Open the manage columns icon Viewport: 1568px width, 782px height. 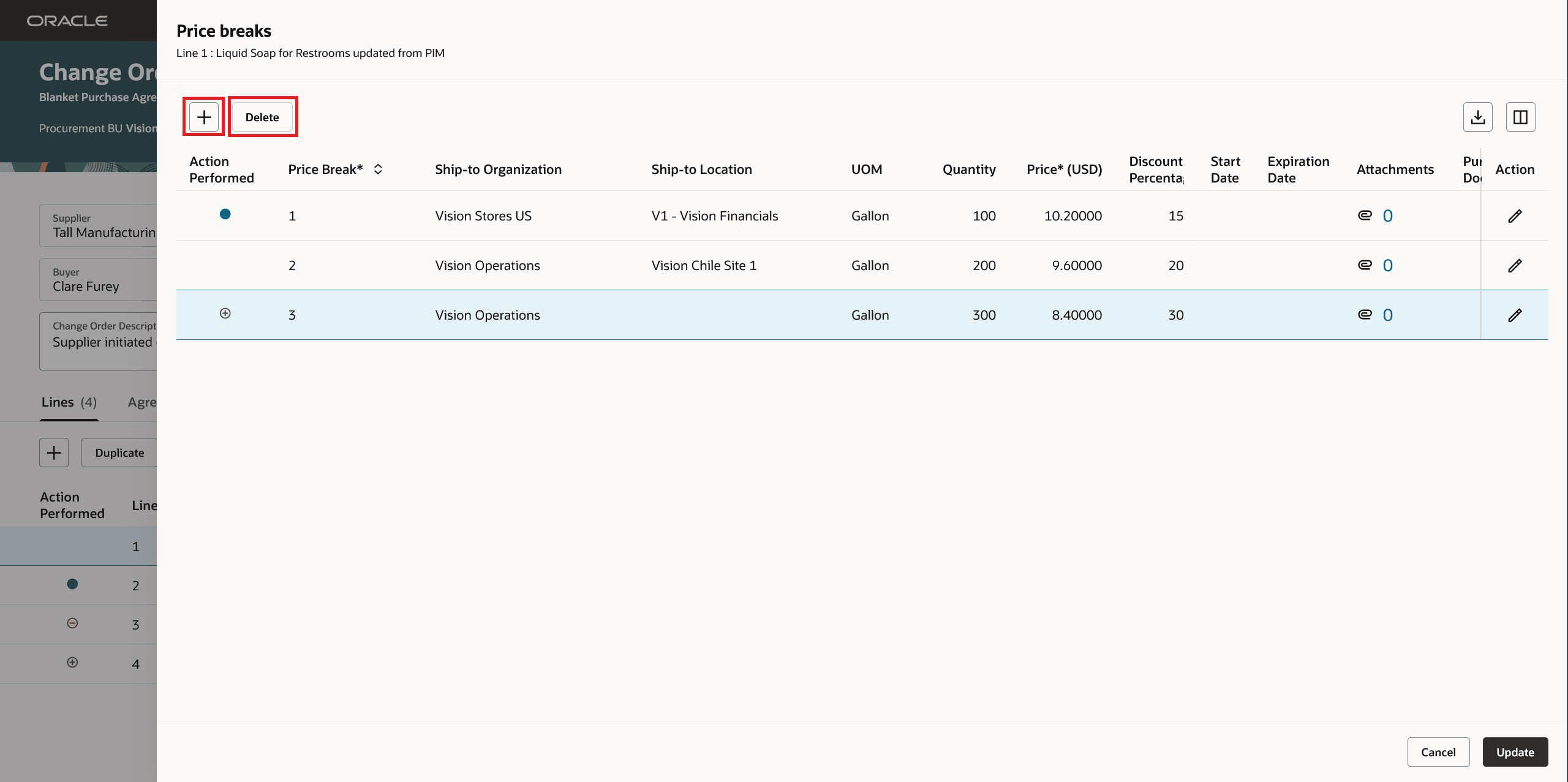point(1521,116)
